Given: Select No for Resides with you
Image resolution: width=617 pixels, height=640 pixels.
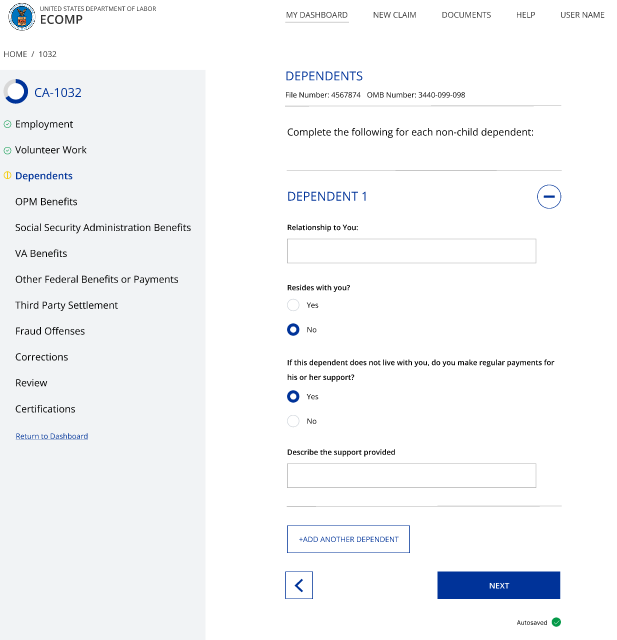Looking at the screenshot, I should click(x=293, y=329).
